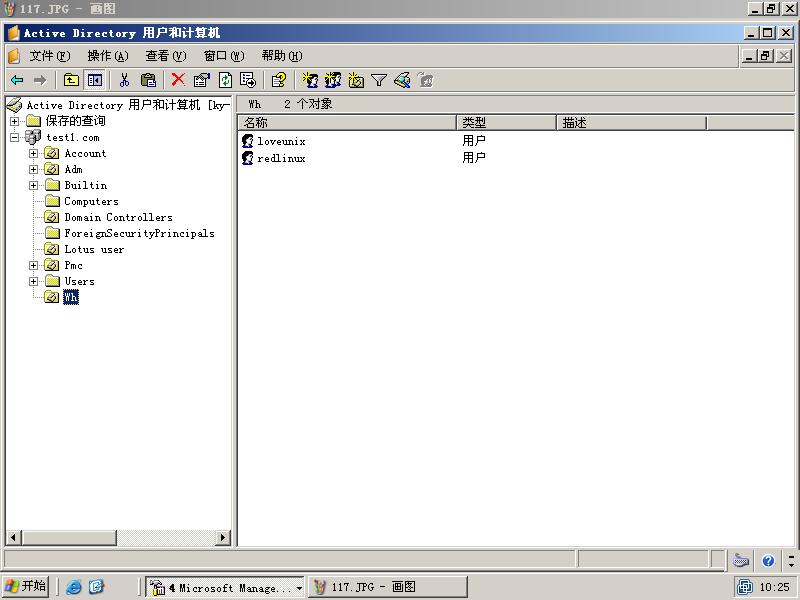Click the Find objects toolbar icon

click(x=402, y=80)
